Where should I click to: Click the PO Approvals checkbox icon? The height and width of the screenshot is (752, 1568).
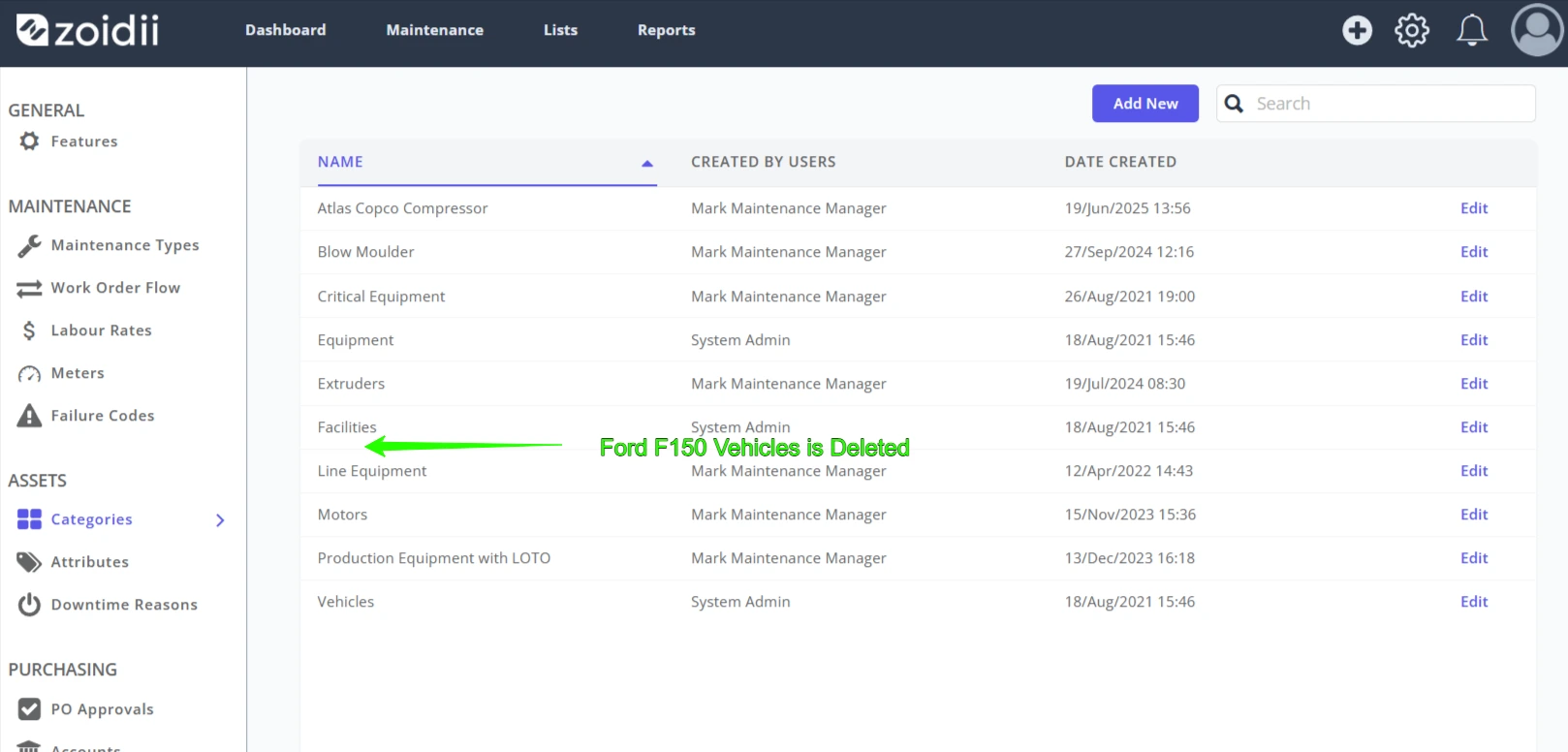(29, 709)
